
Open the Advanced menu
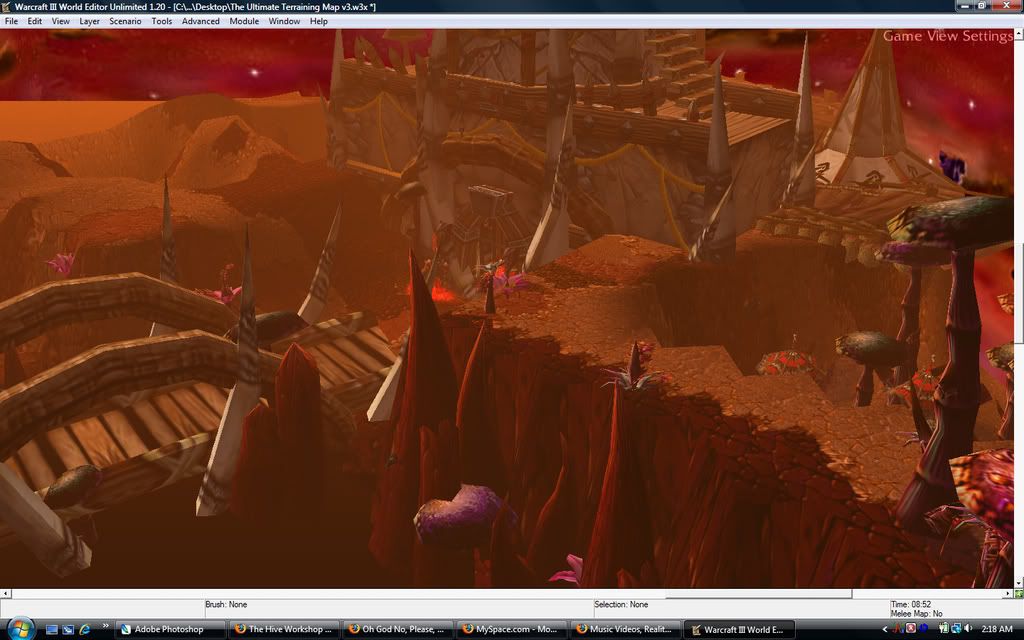pos(200,21)
